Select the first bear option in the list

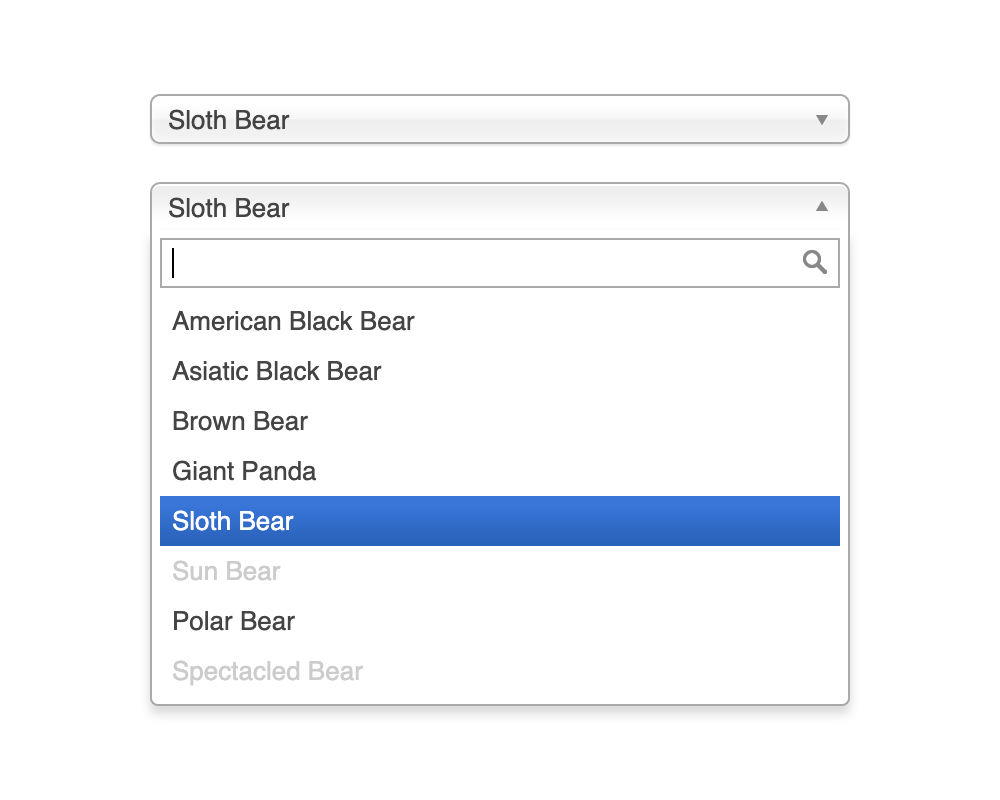click(293, 321)
